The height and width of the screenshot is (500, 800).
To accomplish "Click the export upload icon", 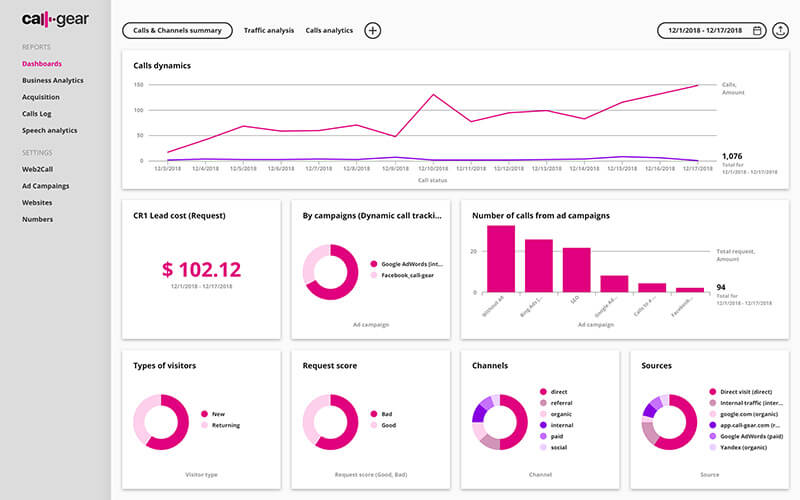I will pos(781,31).
